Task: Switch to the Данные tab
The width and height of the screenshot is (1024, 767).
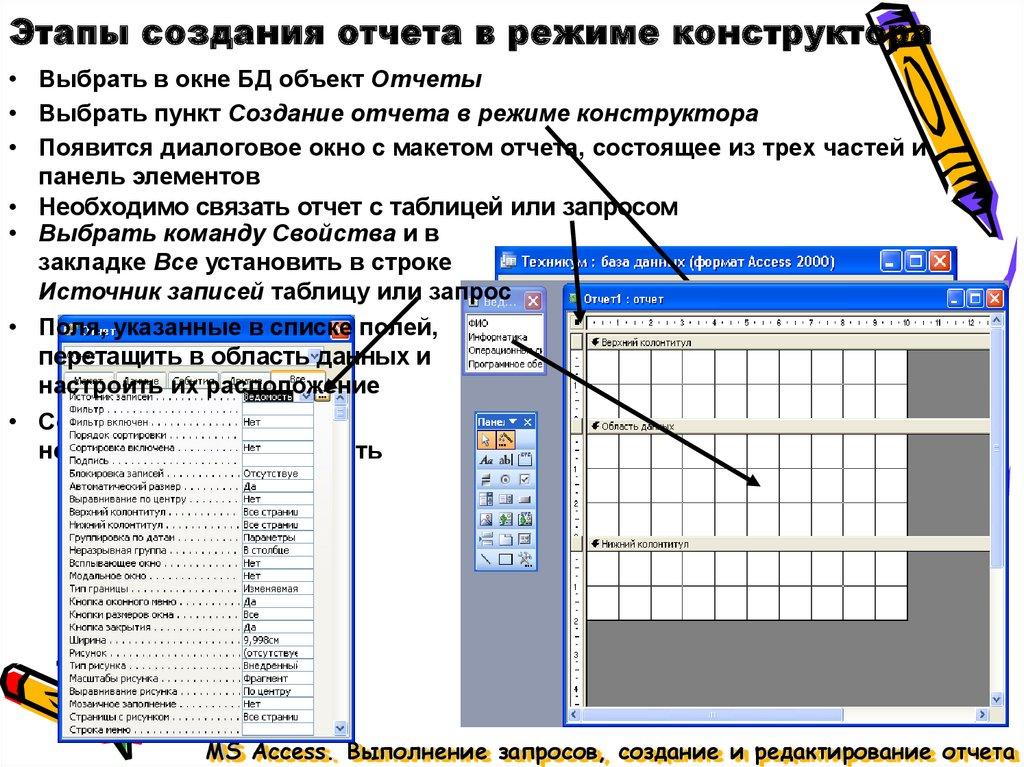Action: 138,379
